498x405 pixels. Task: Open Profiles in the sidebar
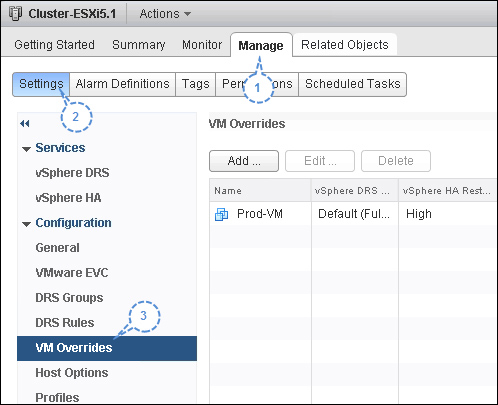point(57,397)
